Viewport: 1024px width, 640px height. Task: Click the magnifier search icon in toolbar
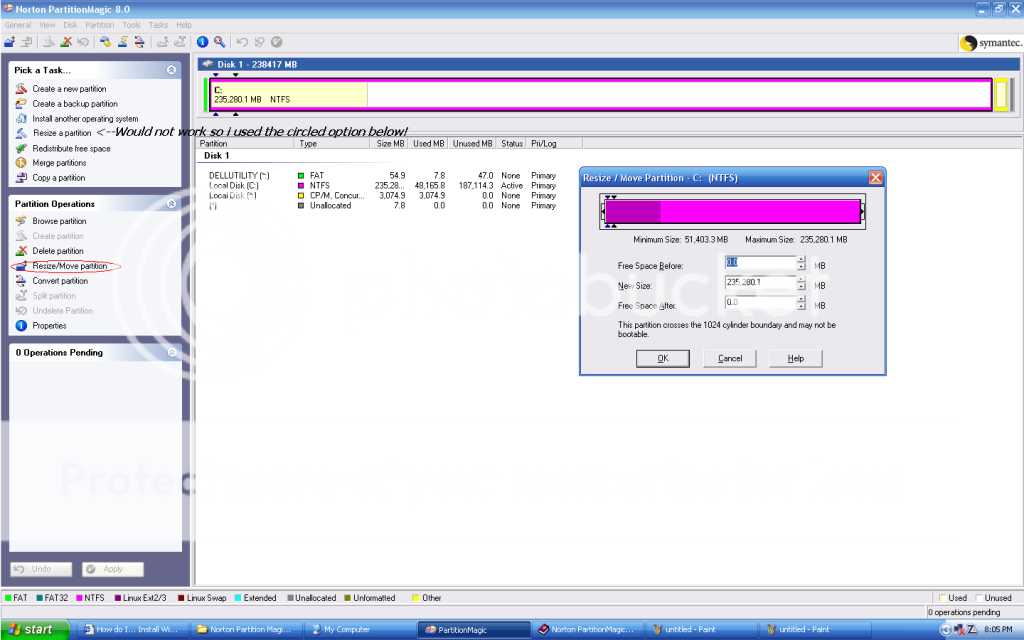pyautogui.click(x=219, y=42)
